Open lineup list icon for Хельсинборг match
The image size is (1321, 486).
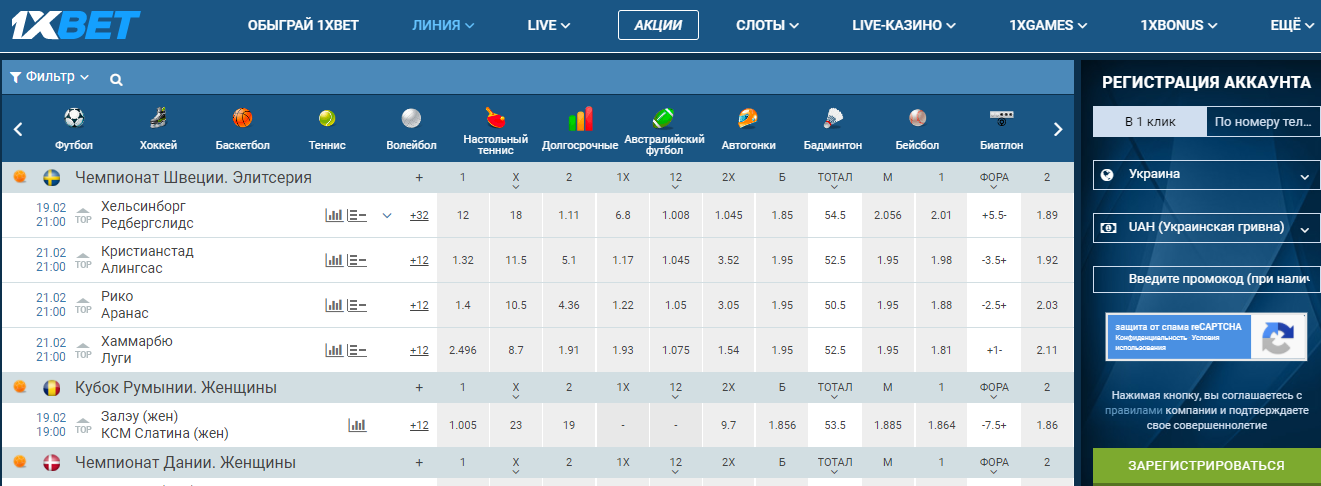point(357,215)
